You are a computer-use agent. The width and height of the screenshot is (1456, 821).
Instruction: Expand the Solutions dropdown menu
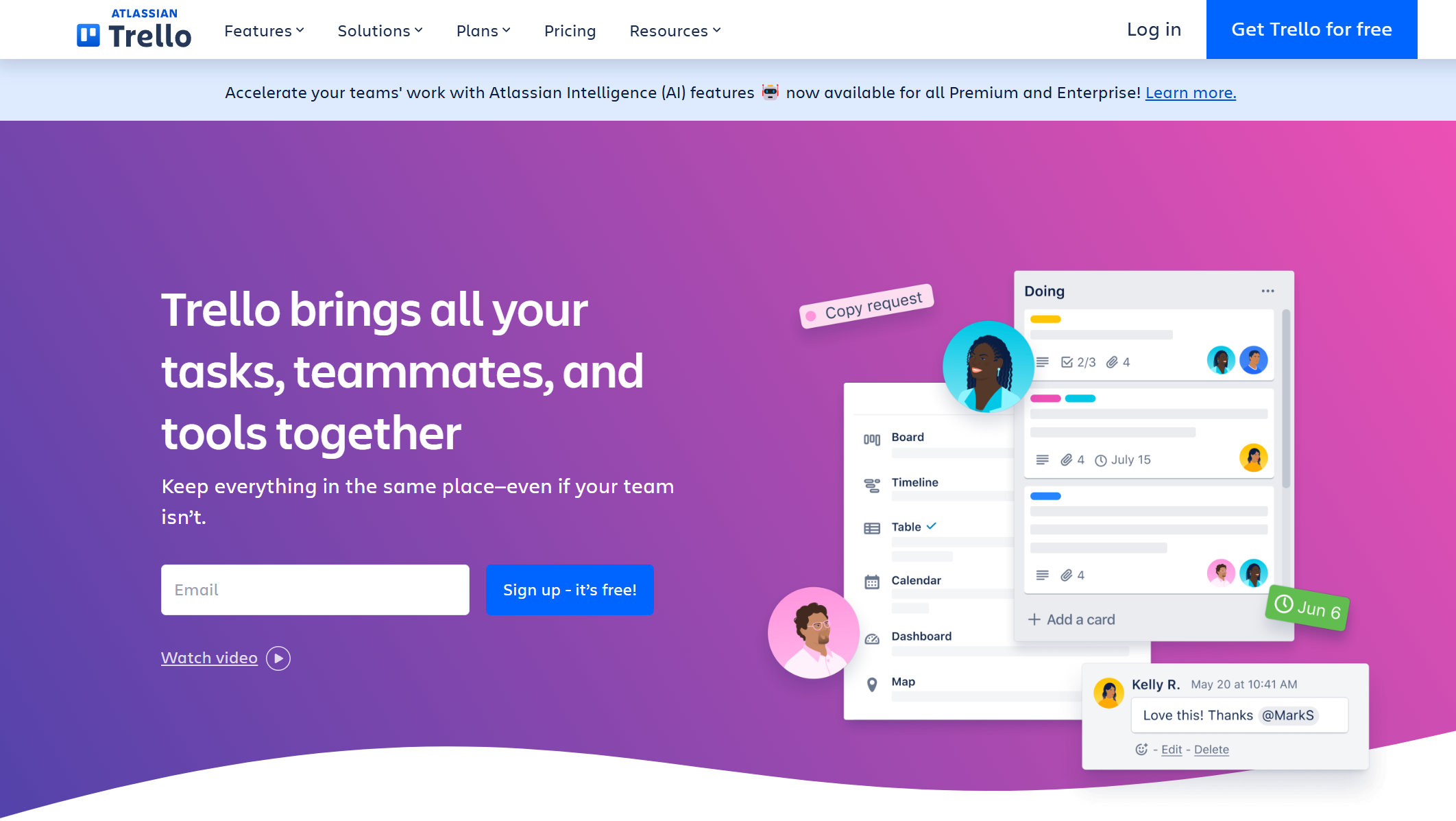pyautogui.click(x=380, y=29)
